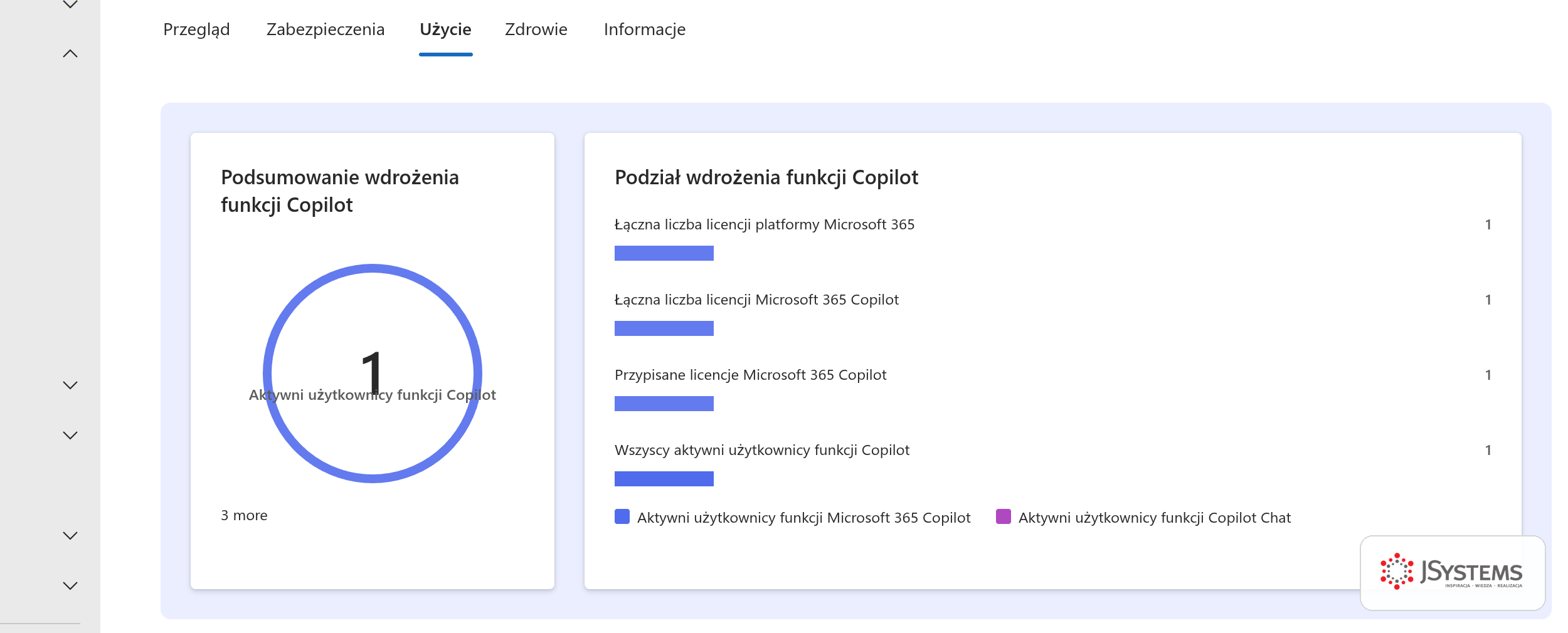Click the bar for Łączna liczba licencji platformy Microsoft 365
1568x633 pixels.
[x=664, y=253]
